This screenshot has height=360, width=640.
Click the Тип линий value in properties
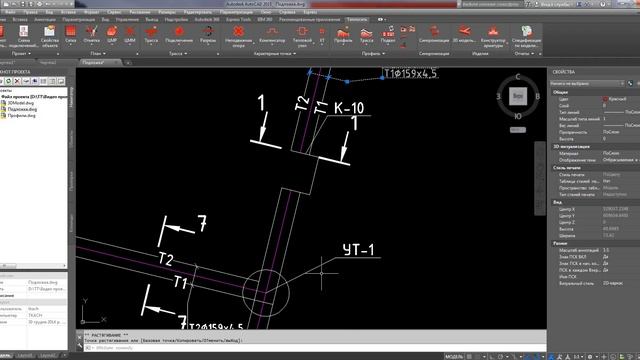tap(621, 112)
